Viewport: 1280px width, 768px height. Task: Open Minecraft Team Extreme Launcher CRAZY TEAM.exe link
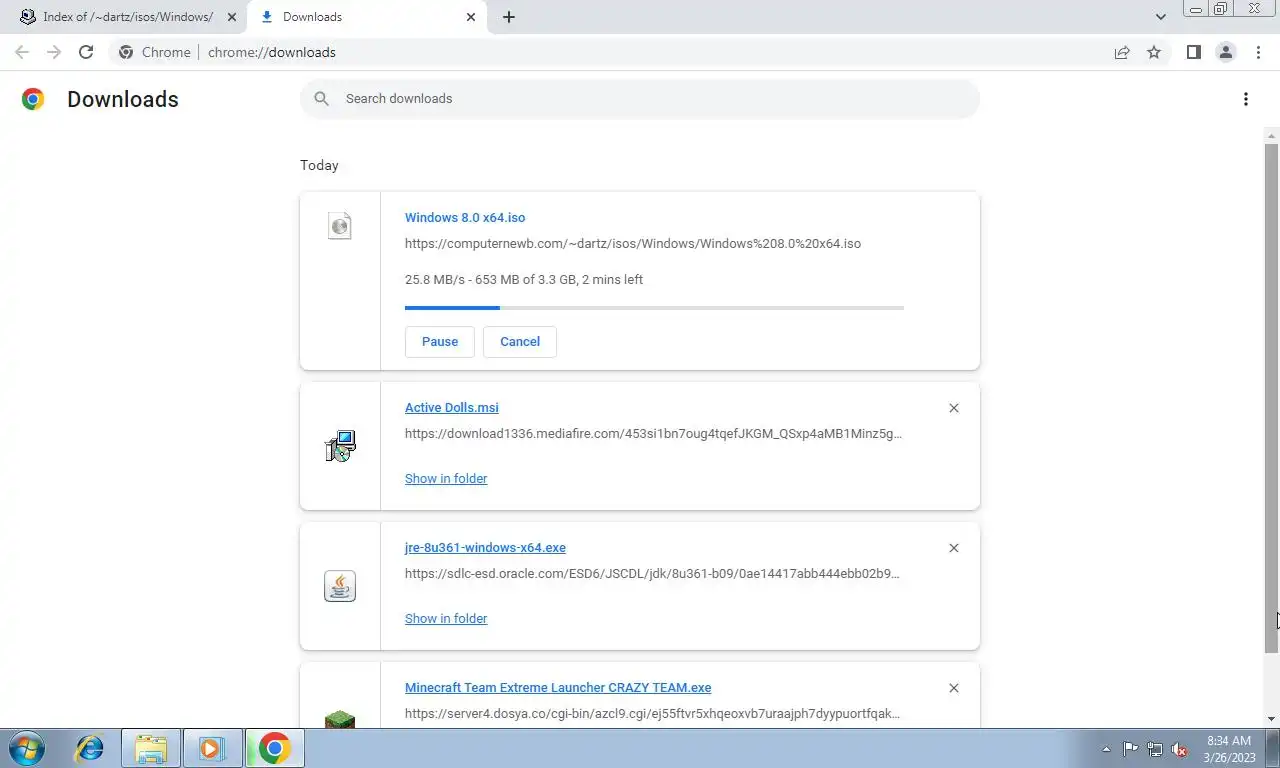[x=558, y=687]
